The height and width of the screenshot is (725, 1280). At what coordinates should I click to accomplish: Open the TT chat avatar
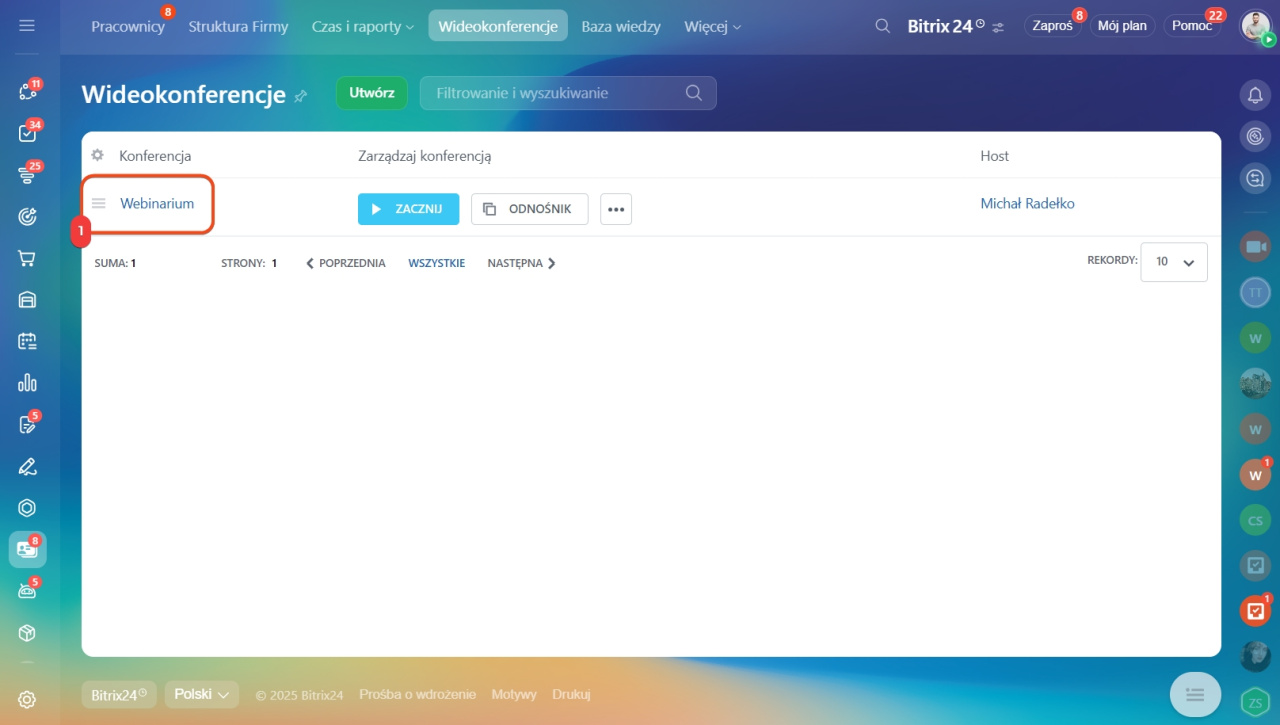pos(1255,292)
